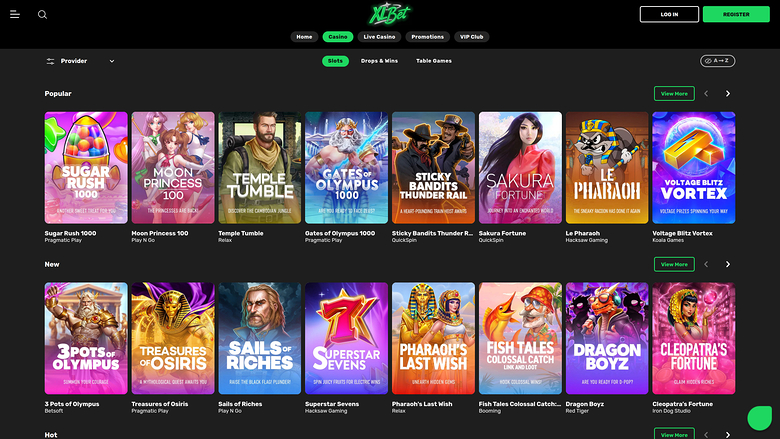Open Superstar Sevens game thumbnail

(x=346, y=339)
